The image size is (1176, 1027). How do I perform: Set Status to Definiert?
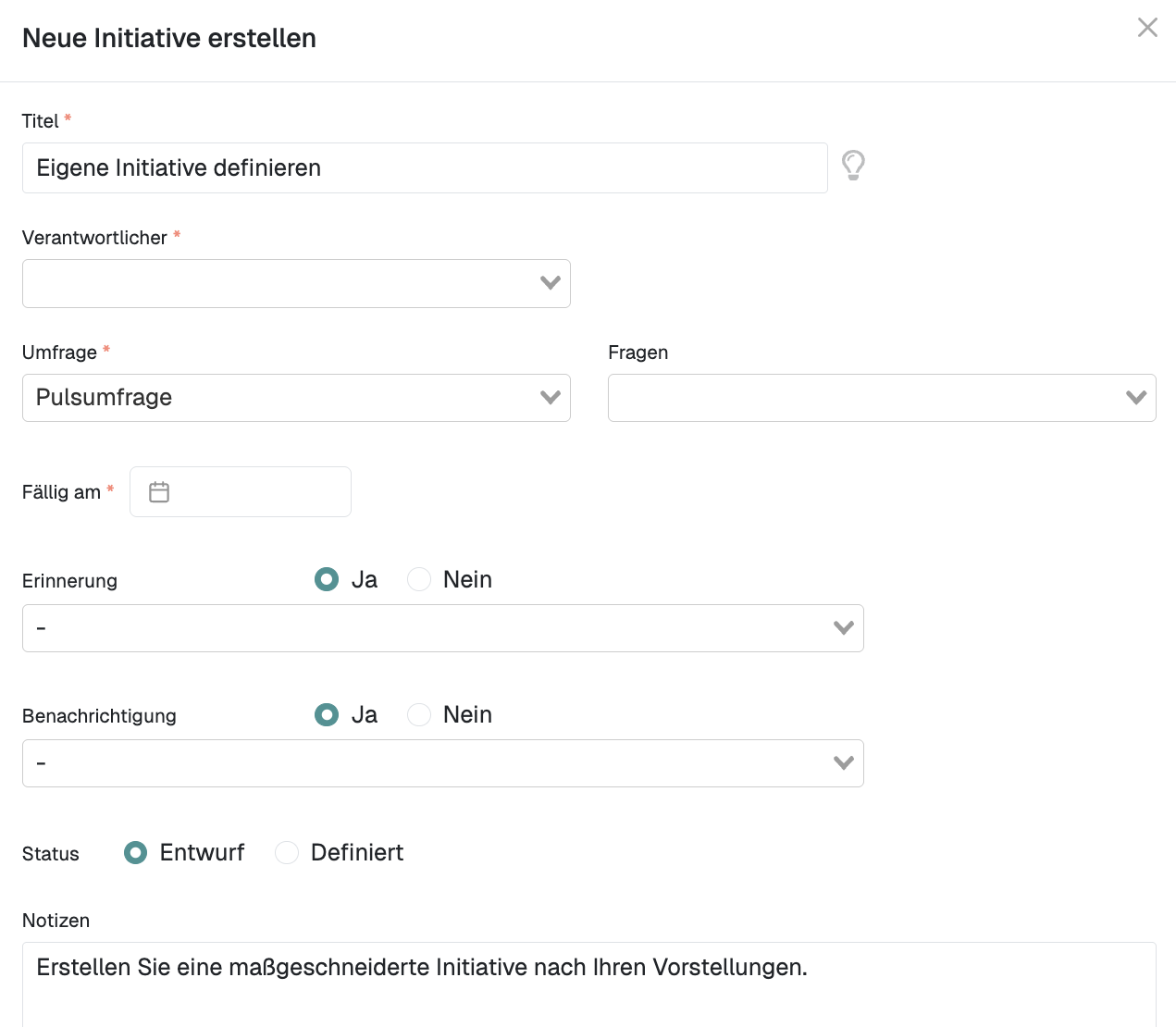point(287,852)
